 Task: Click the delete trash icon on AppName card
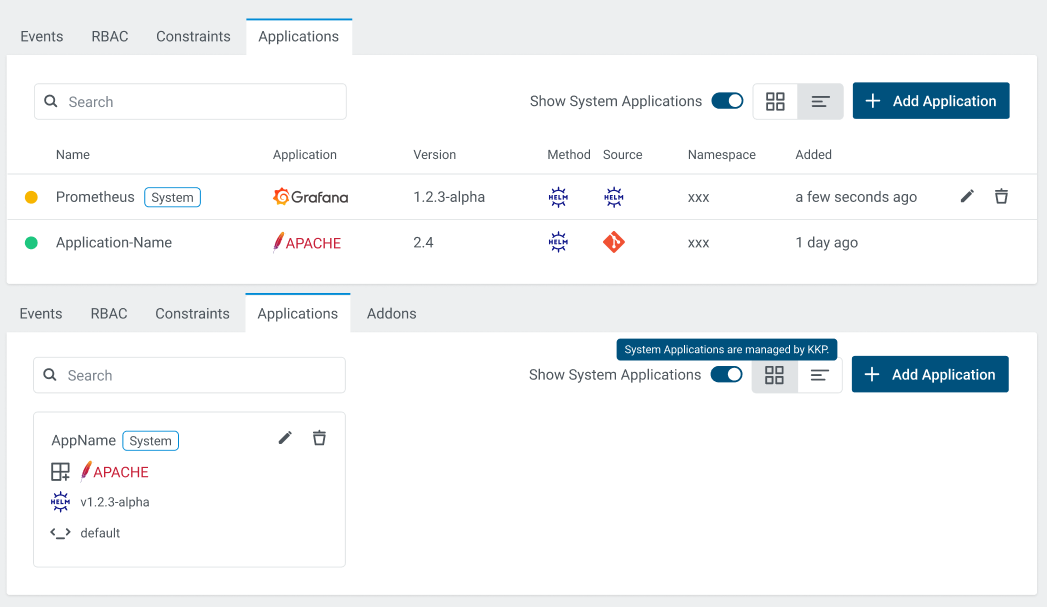click(319, 438)
